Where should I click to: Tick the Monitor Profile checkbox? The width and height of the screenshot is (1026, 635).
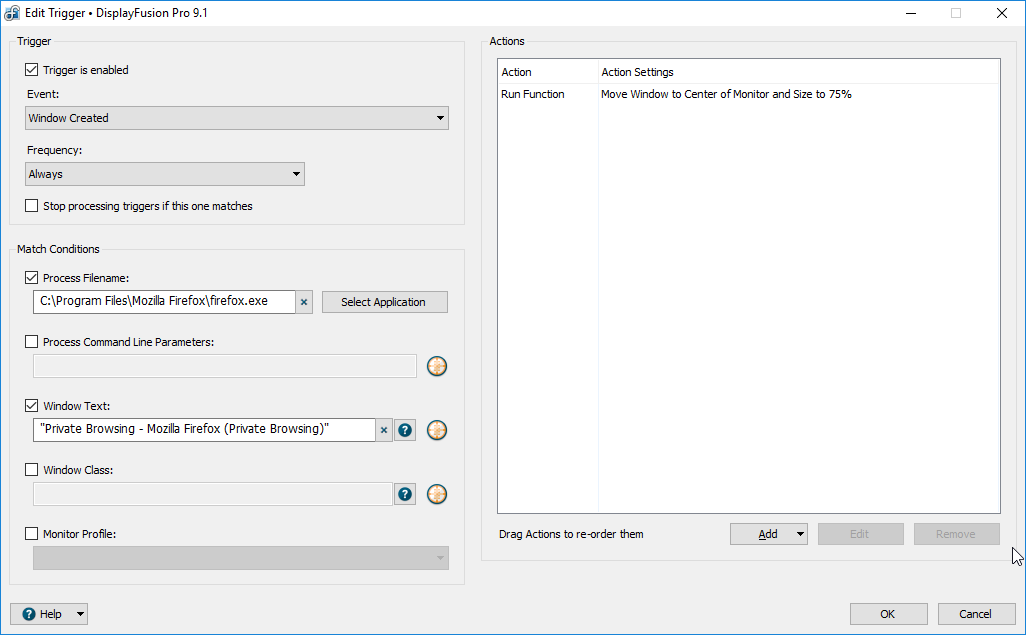click(32, 534)
